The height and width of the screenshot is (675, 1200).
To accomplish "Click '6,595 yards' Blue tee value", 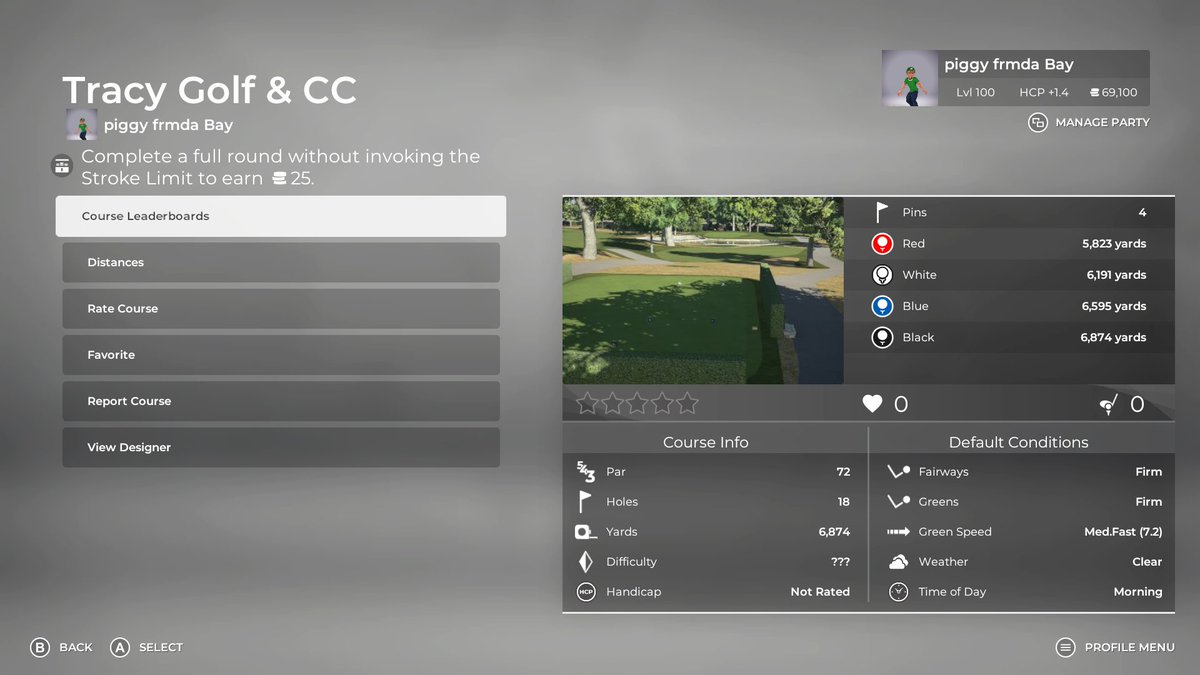I will (x=1114, y=306).
